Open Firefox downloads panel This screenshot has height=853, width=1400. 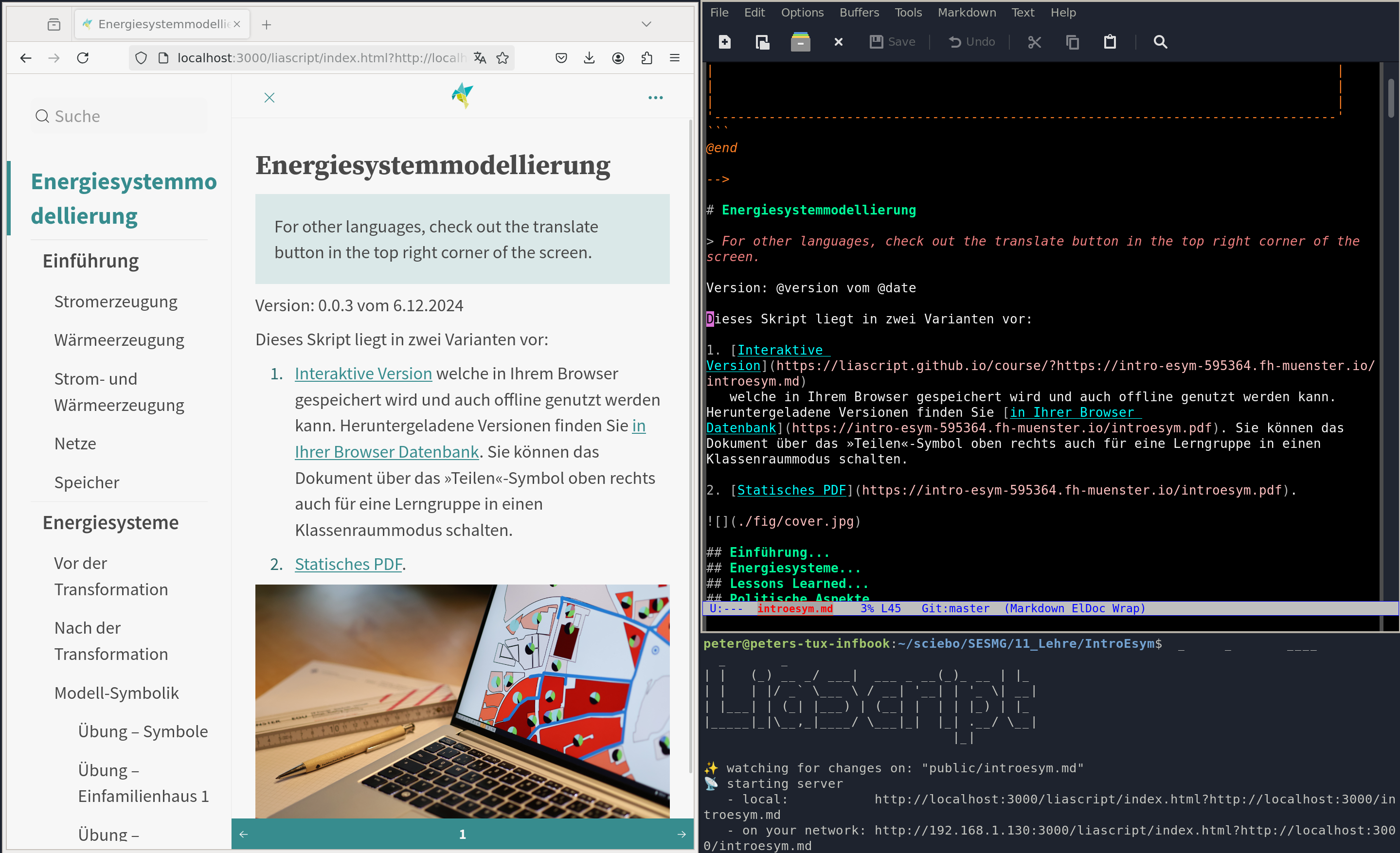tap(589, 58)
